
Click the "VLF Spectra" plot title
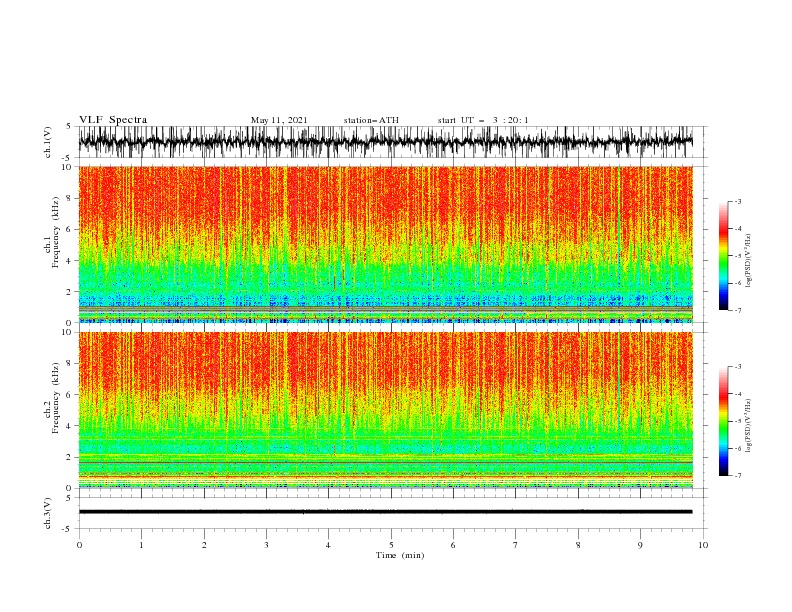113,120
